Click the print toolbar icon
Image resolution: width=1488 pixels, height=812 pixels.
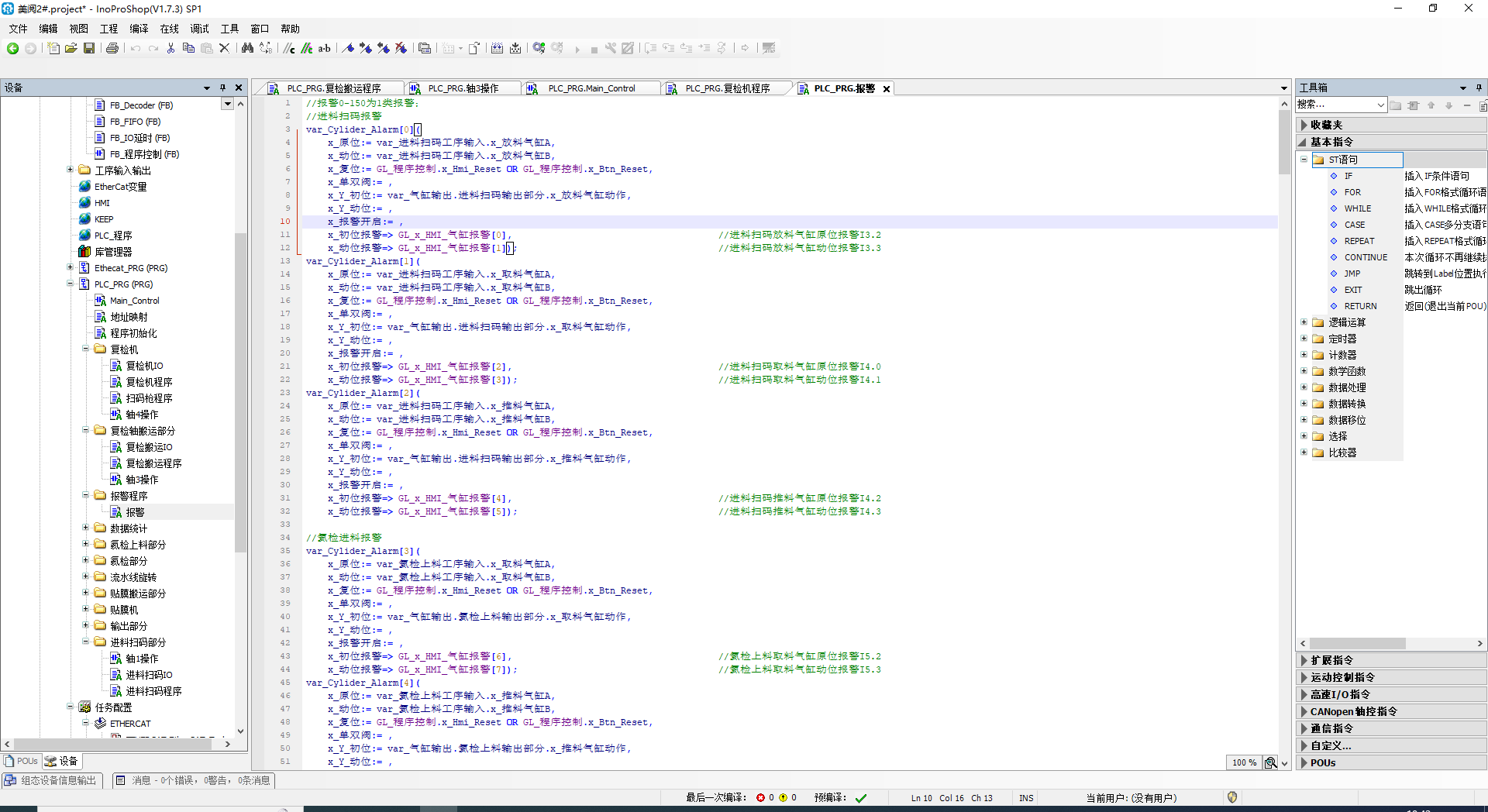pyautogui.click(x=112, y=48)
